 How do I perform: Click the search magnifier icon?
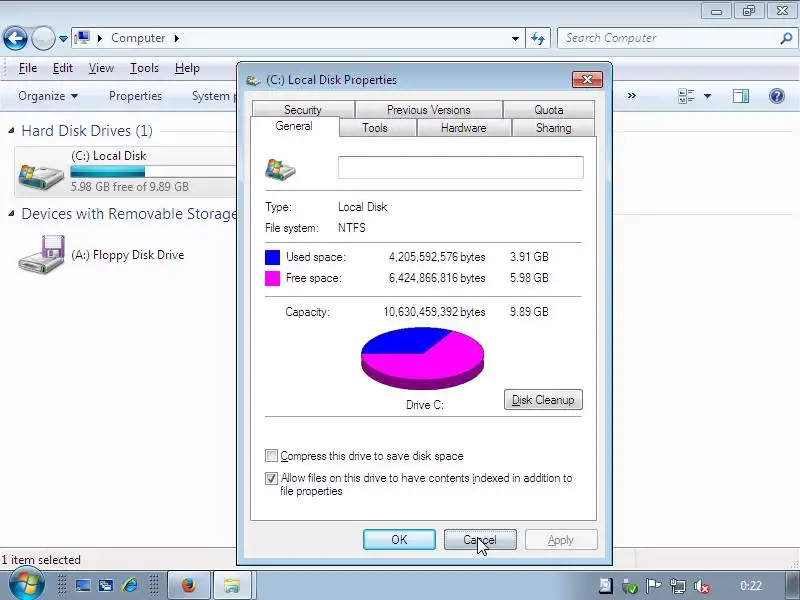pyautogui.click(x=786, y=38)
